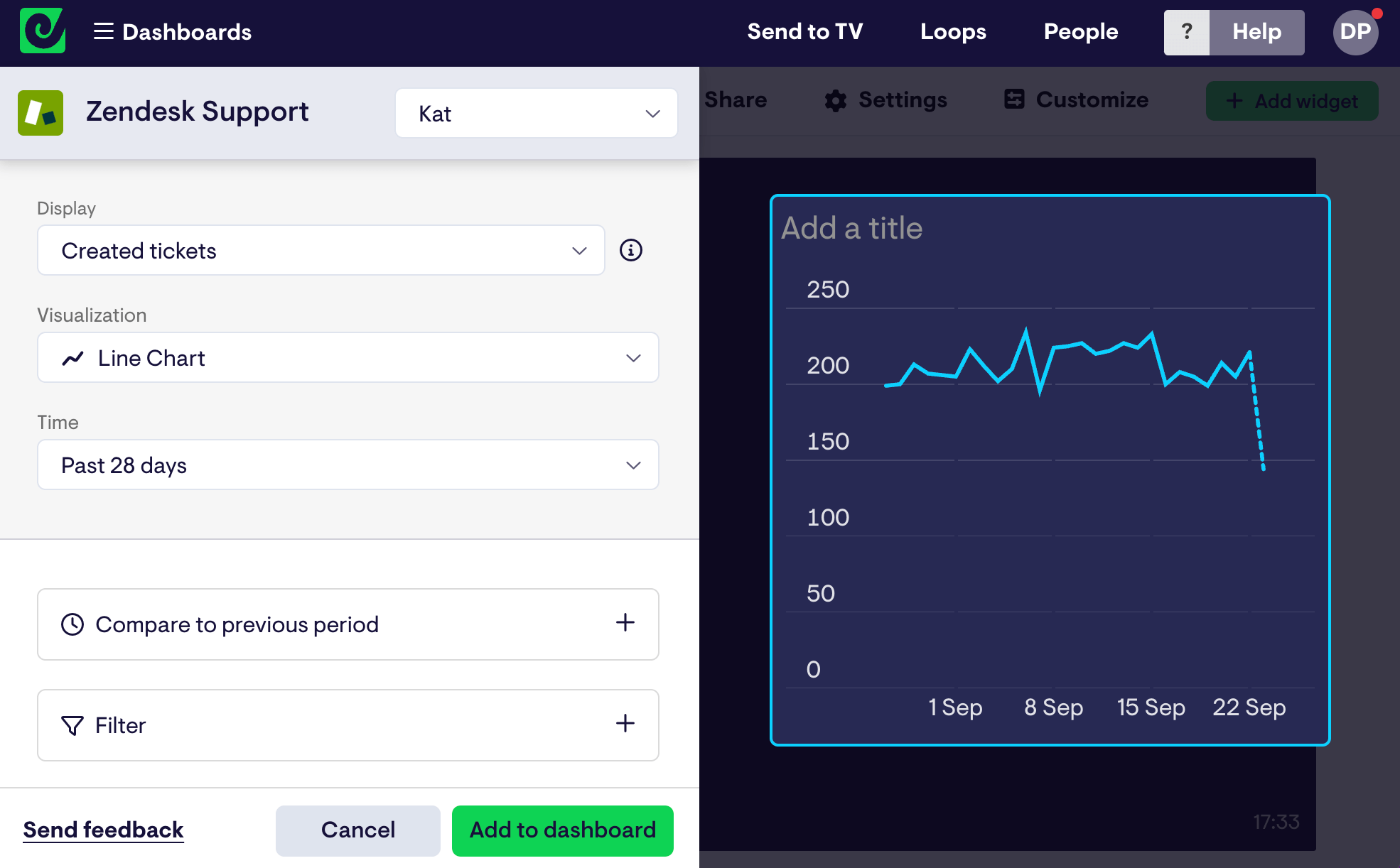The height and width of the screenshot is (868, 1400).
Task: Click the Line Chart visualization icon
Action: tap(76, 358)
